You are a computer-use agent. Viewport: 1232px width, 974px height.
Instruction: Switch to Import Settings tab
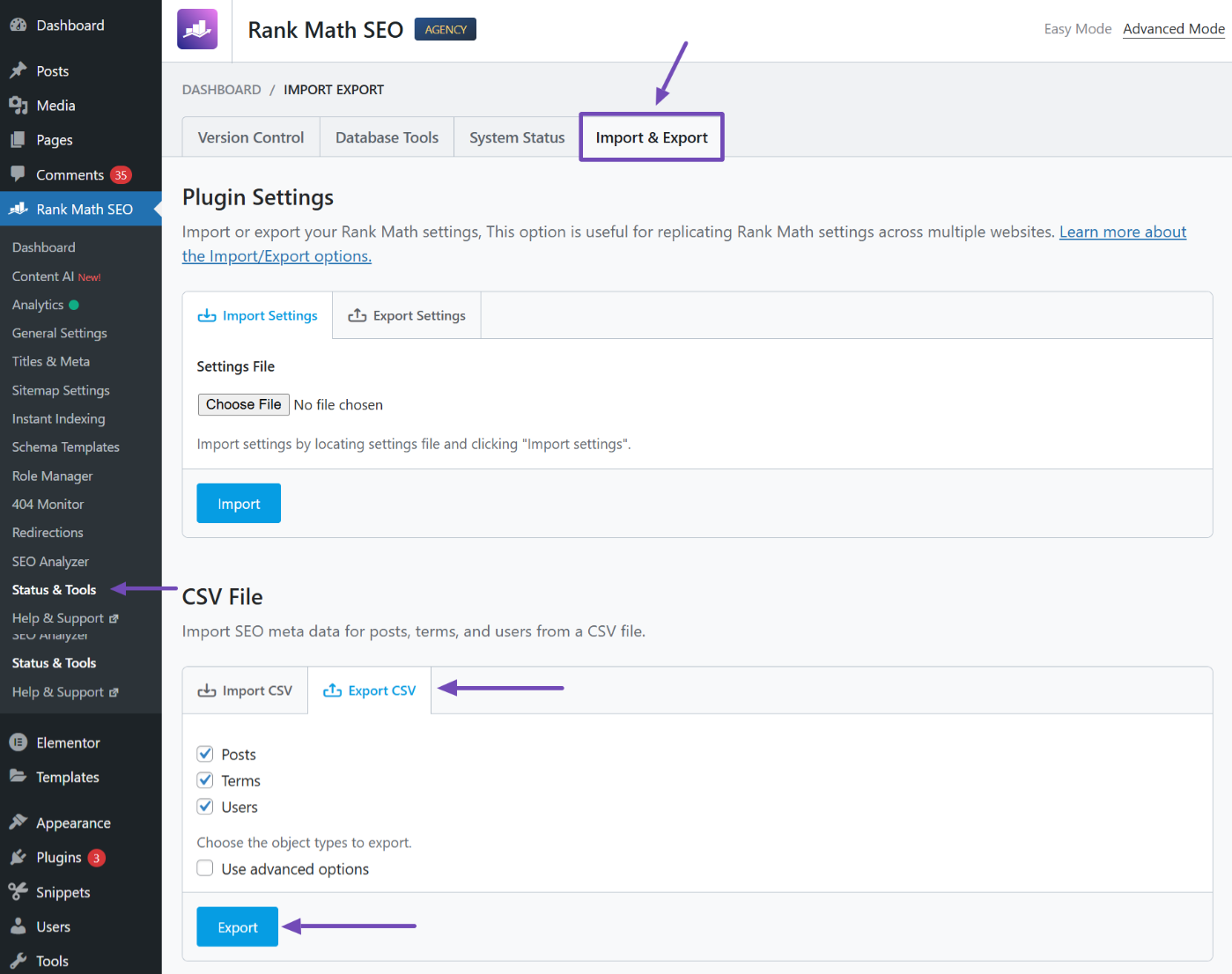257,315
